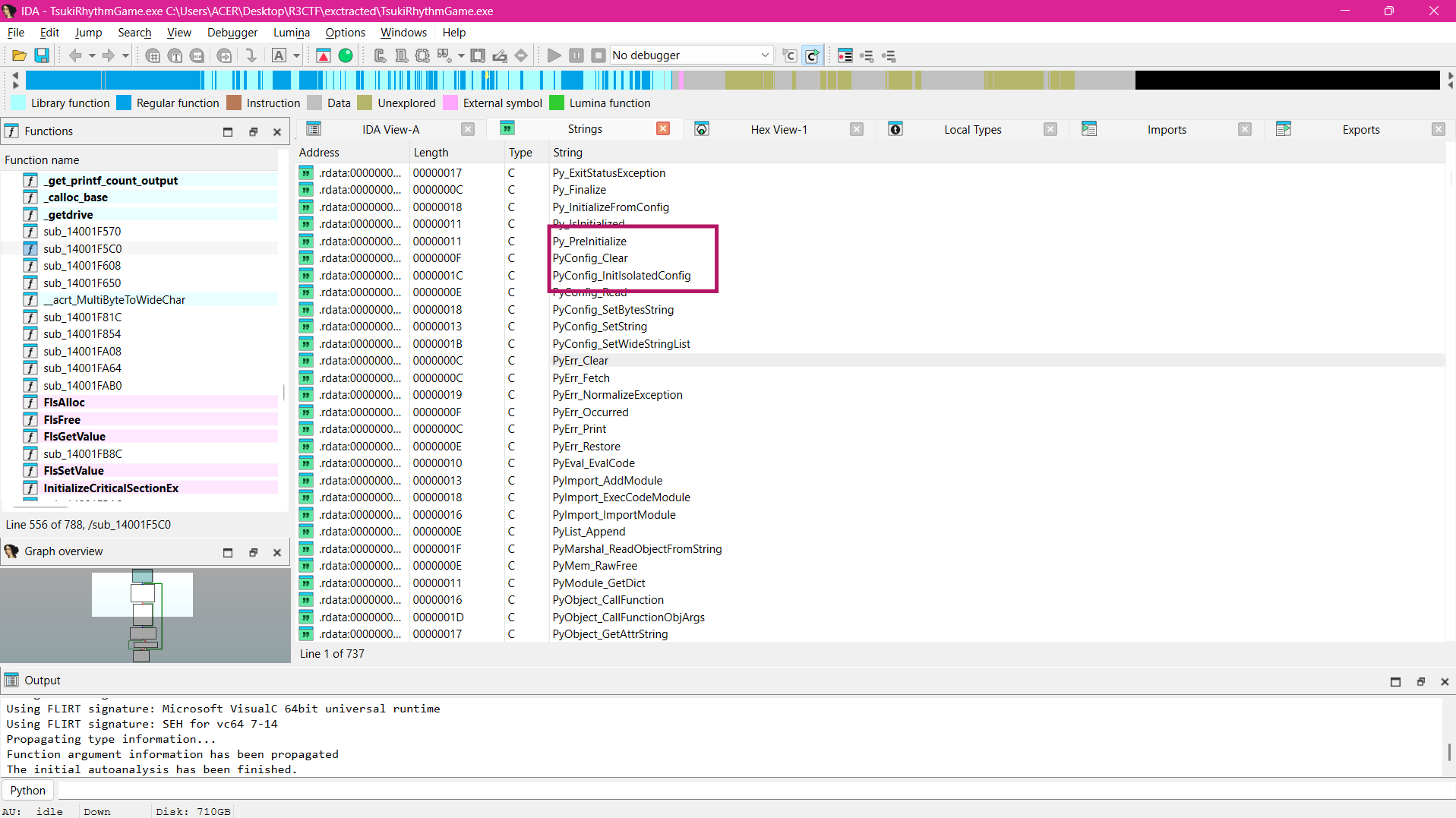
Task: Open the forward-history dropdown arrow
Action: pyautogui.click(x=125, y=55)
